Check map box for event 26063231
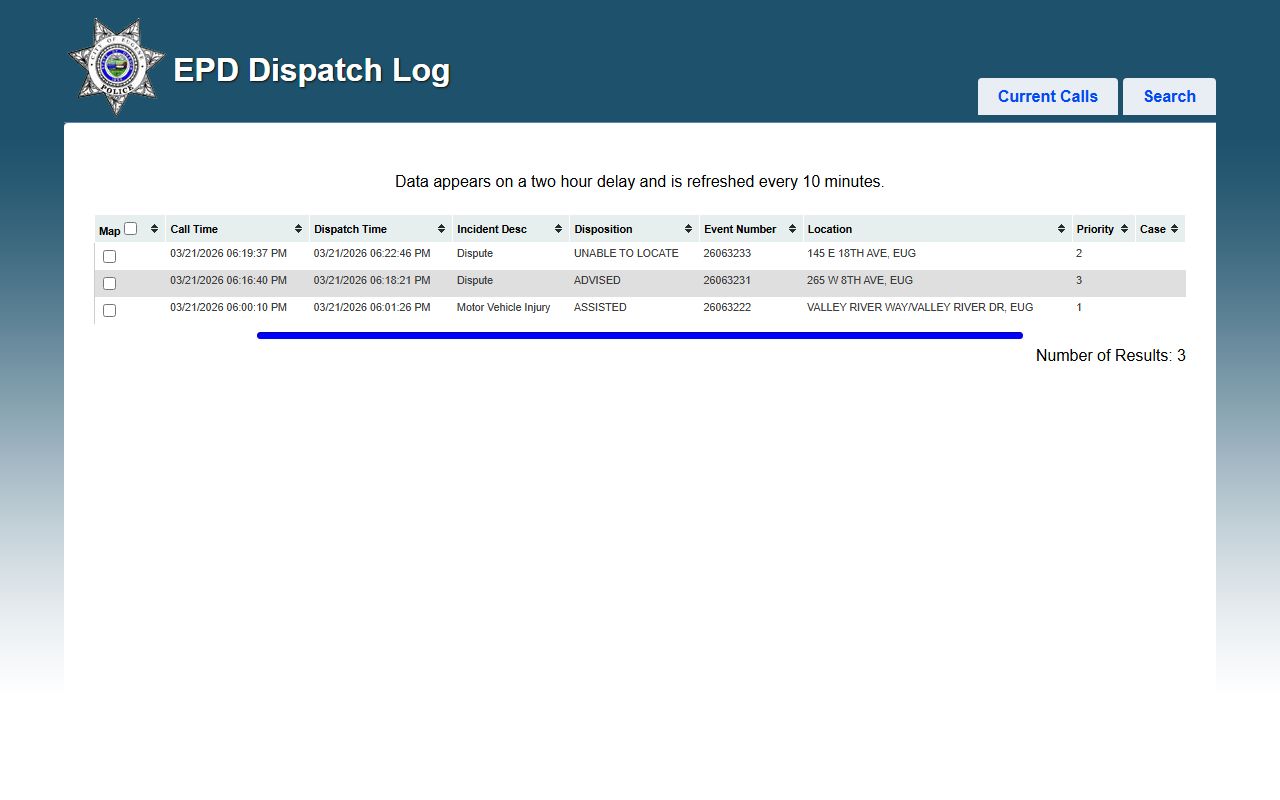Image resolution: width=1280 pixels, height=800 pixels. pyautogui.click(x=109, y=283)
